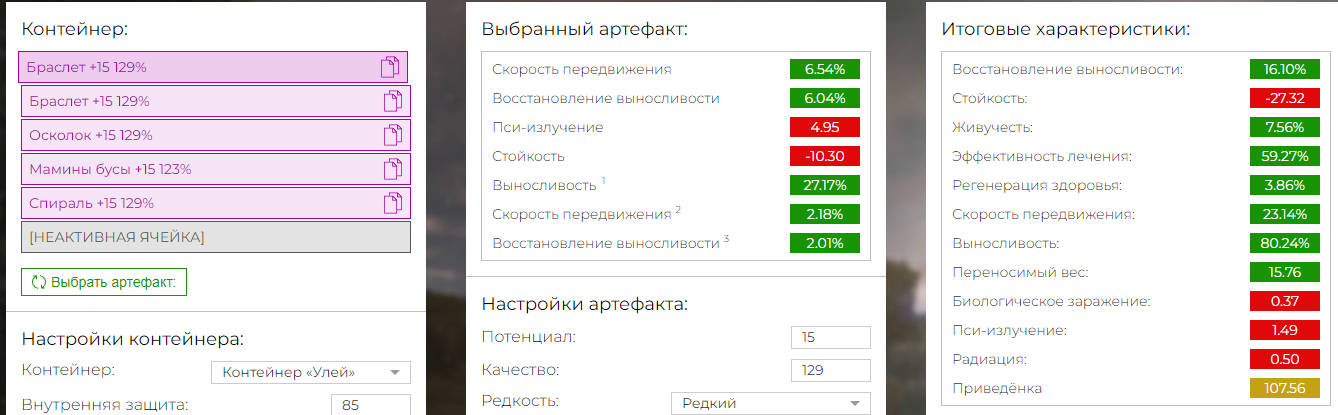Click the Стойкость red value -10.30

click(825, 156)
